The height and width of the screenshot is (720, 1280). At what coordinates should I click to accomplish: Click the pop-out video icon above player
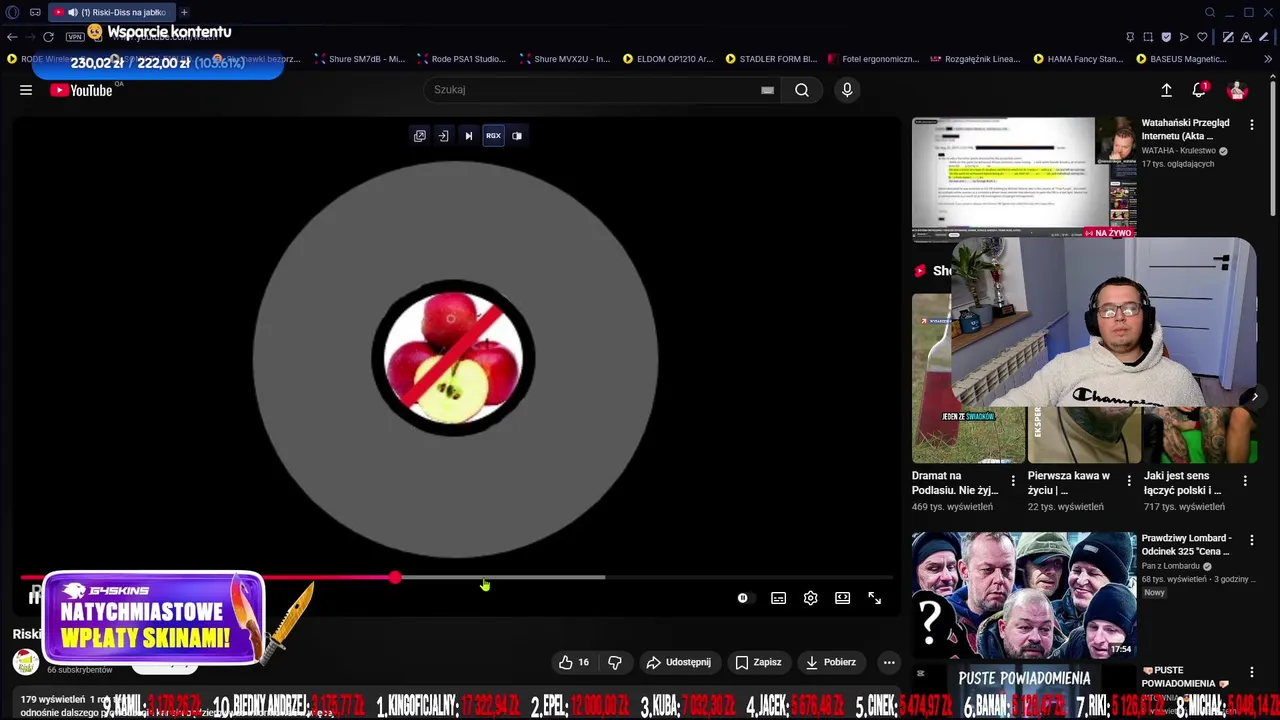tap(420, 136)
